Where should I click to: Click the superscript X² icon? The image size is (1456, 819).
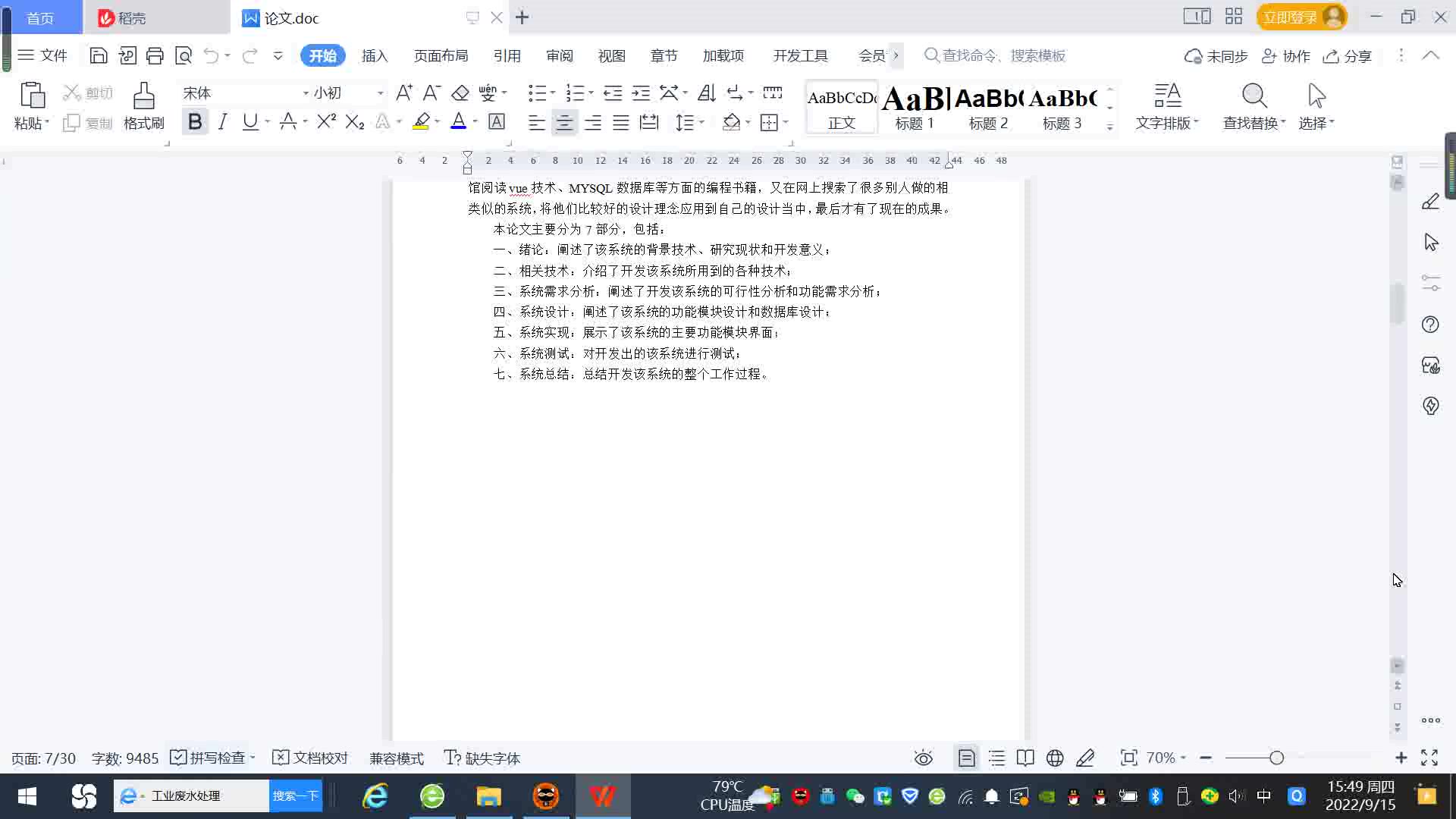click(x=326, y=122)
